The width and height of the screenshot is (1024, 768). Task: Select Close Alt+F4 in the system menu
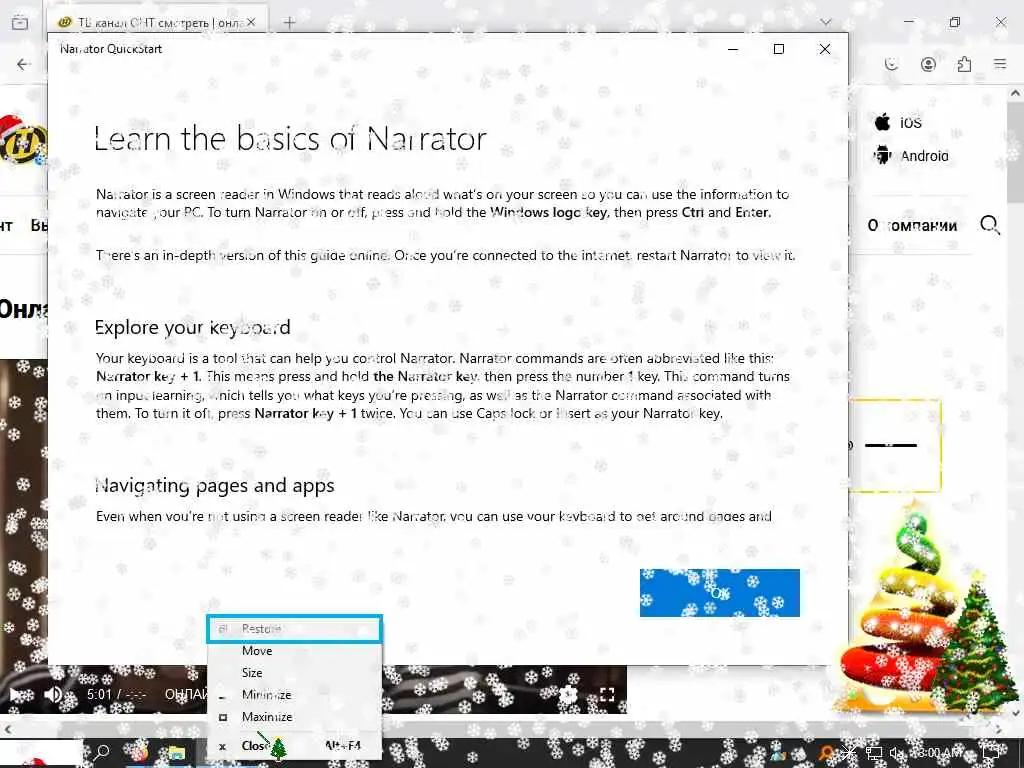(294, 746)
